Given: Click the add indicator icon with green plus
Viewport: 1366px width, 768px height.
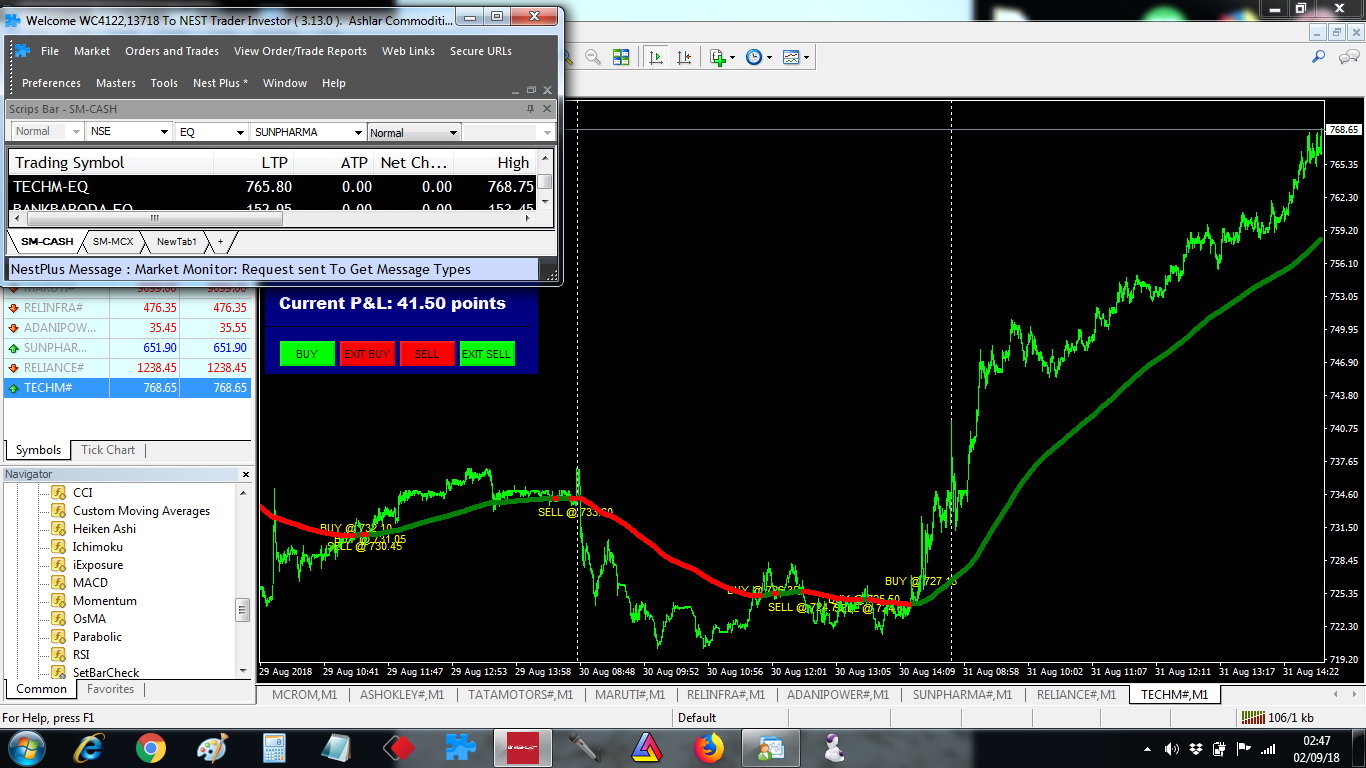Looking at the screenshot, I should point(717,57).
